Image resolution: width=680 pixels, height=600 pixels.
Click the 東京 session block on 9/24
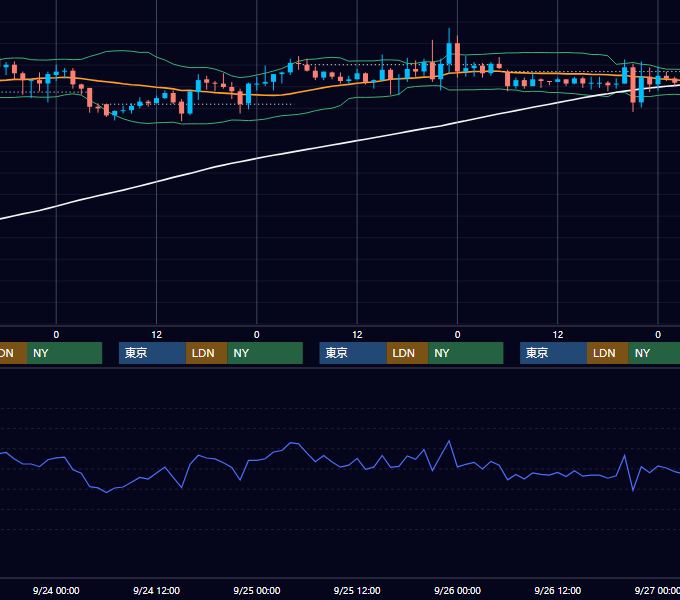(152, 353)
